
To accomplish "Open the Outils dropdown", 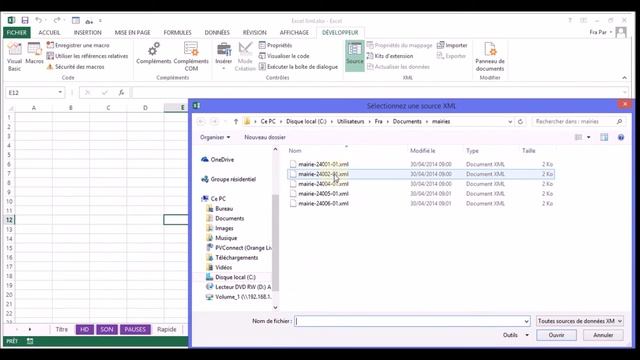I will click(516, 335).
